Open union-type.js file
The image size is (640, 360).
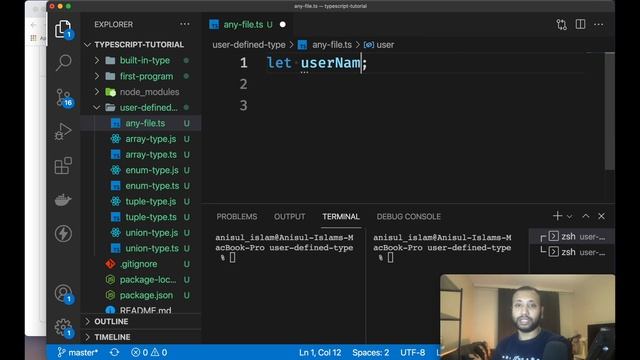(151, 233)
